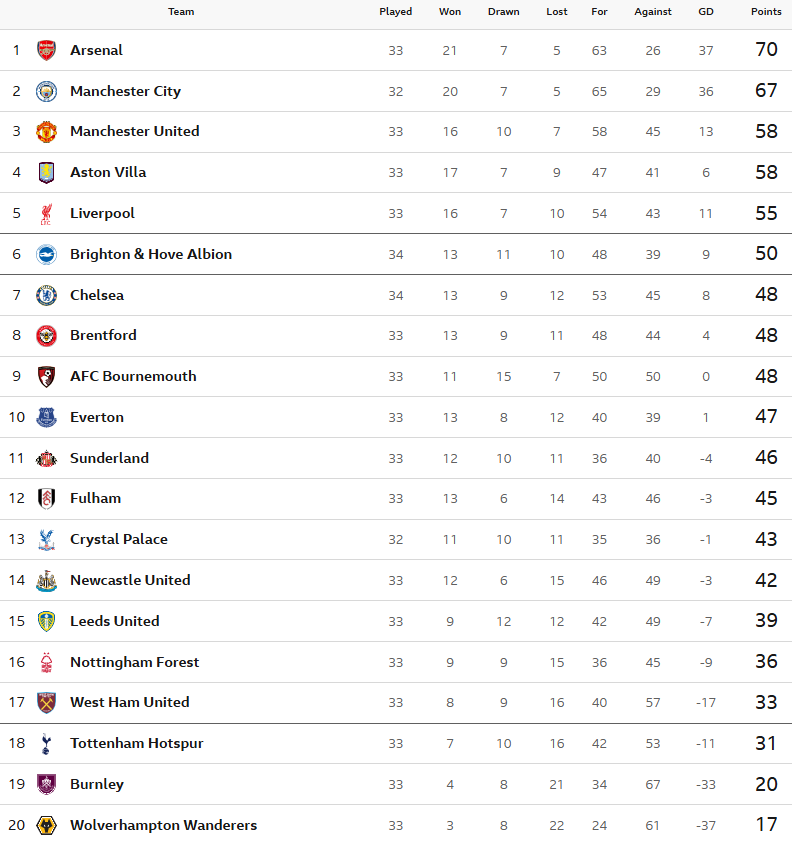This screenshot has height=842, width=792.
Task: Click the Chelsea club badge
Action: coord(46,295)
